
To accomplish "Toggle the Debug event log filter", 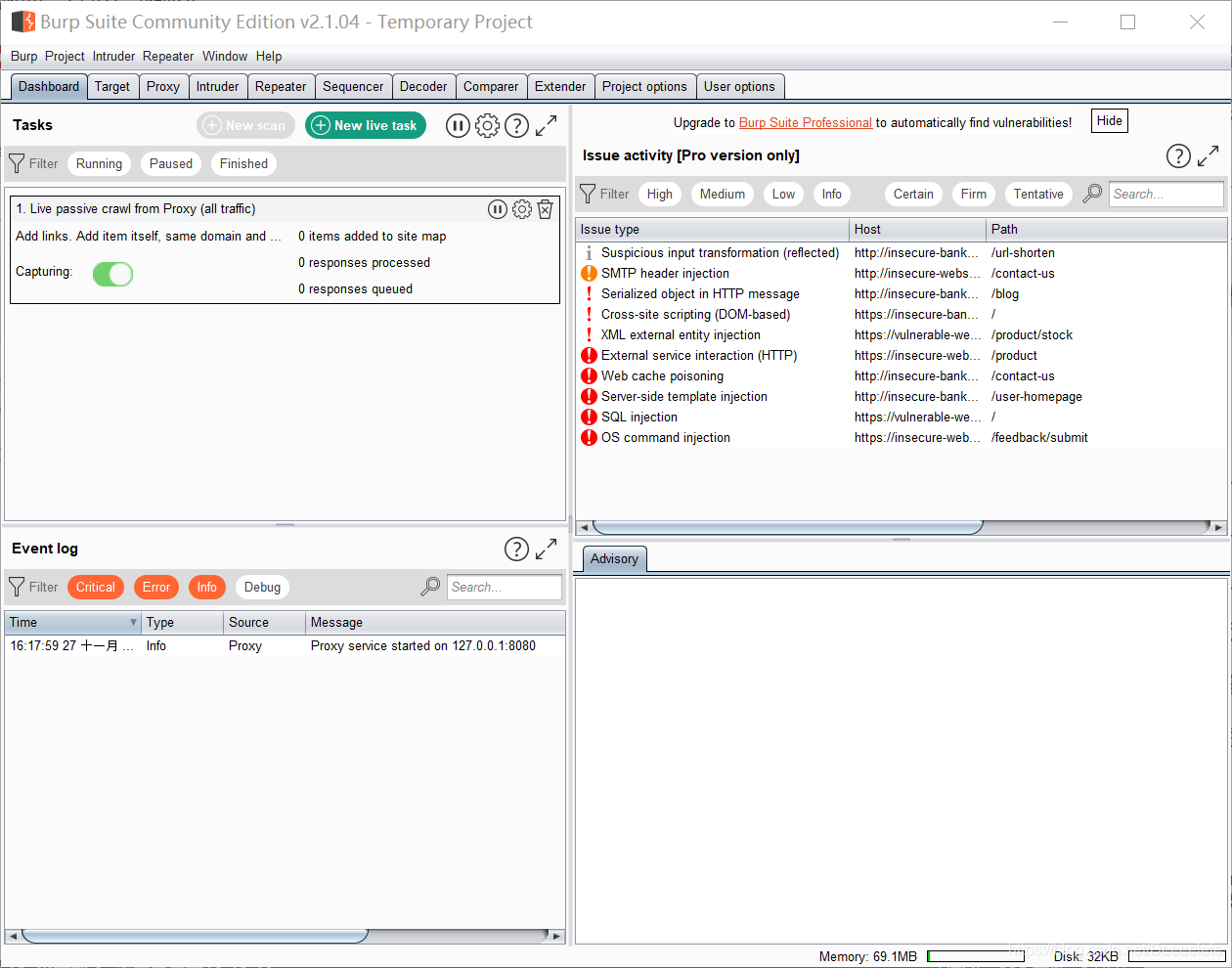I will coord(262,587).
